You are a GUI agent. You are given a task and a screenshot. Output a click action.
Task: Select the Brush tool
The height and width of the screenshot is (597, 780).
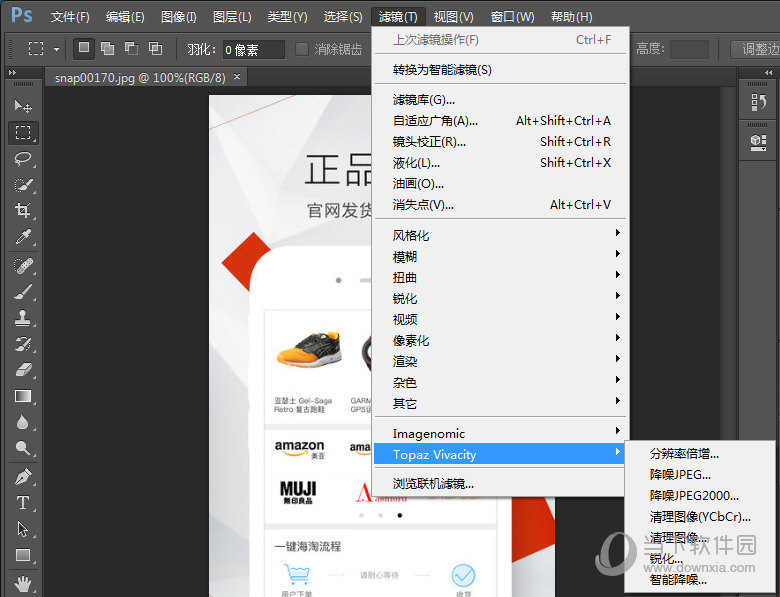pos(23,292)
